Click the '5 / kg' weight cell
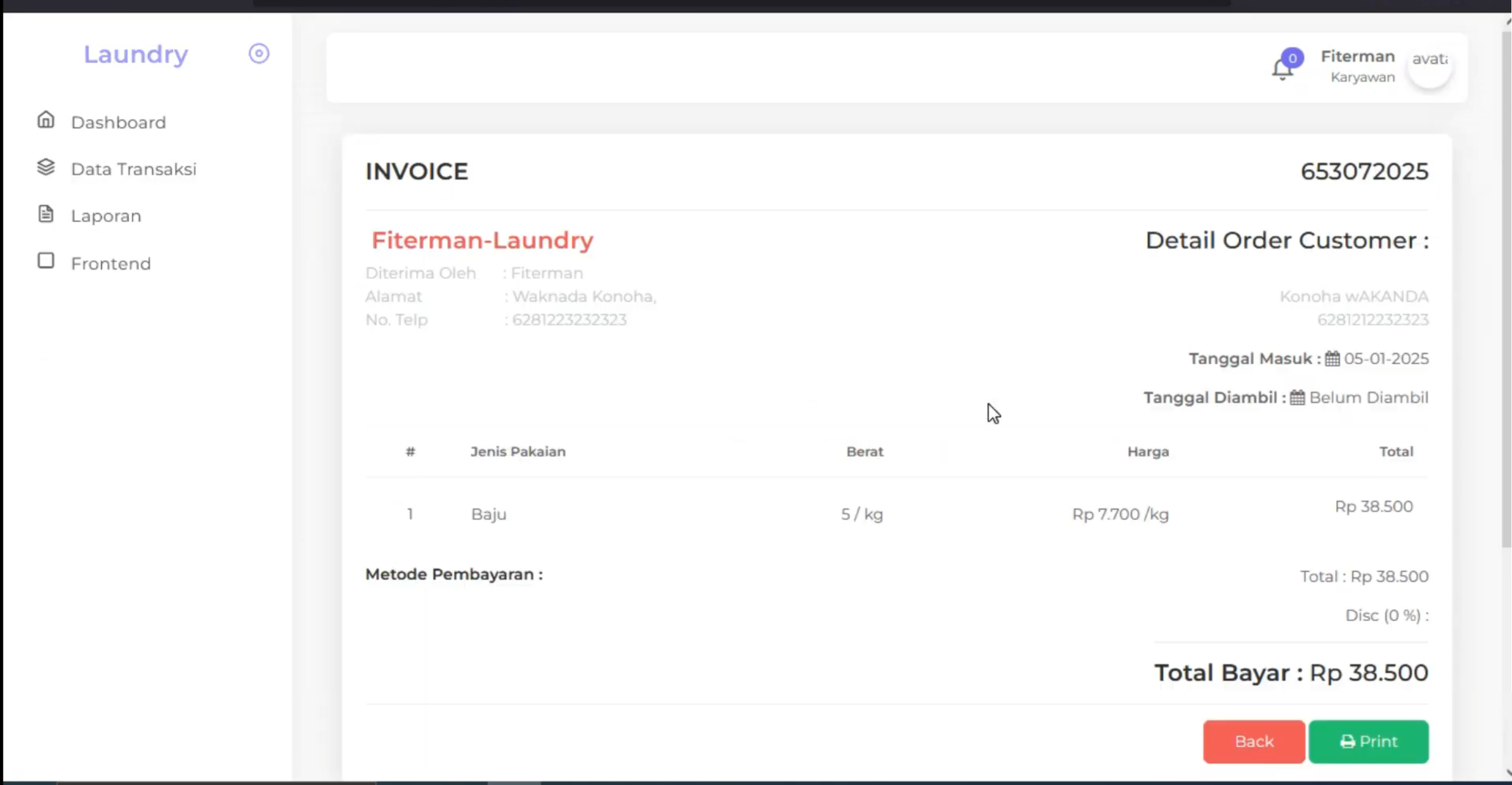Image resolution: width=1512 pixels, height=785 pixels. tap(862, 514)
